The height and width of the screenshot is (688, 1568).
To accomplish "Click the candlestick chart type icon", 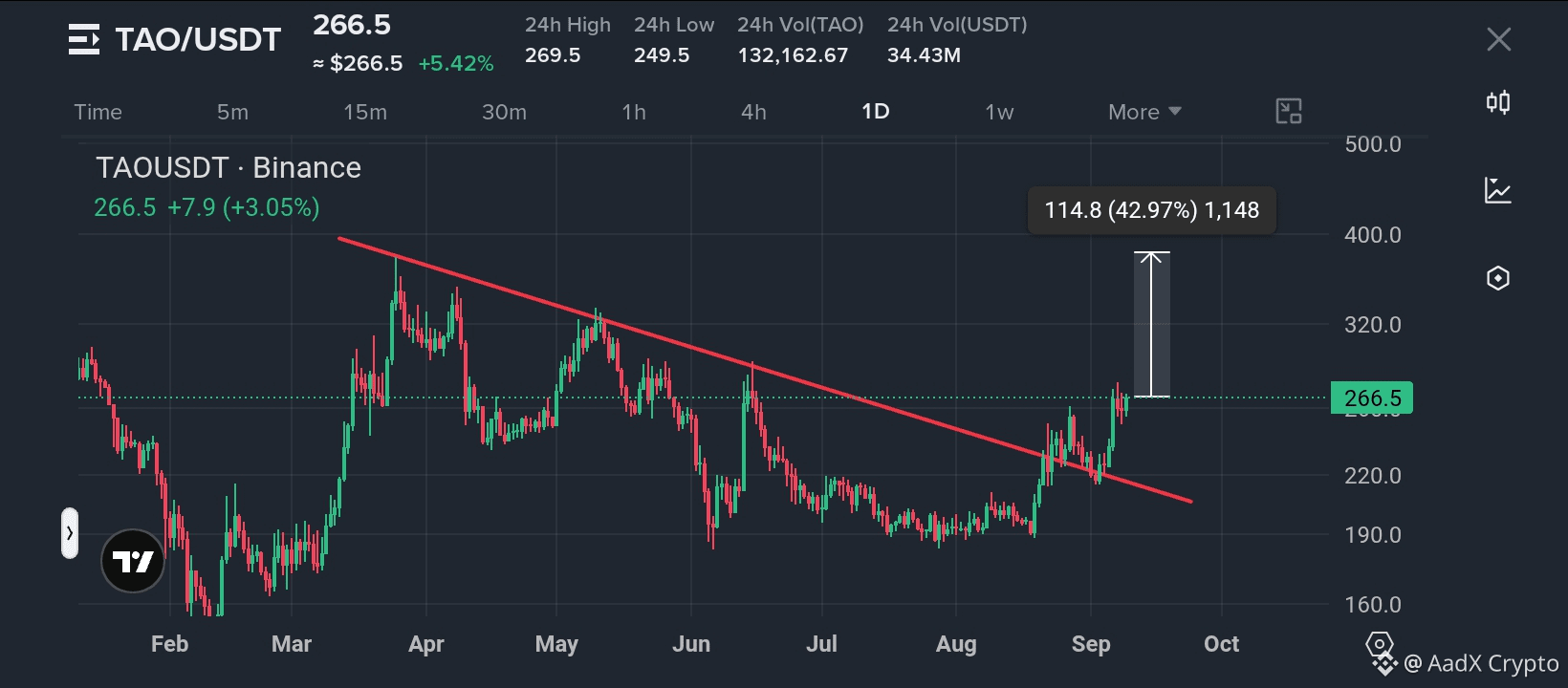I will pyautogui.click(x=1498, y=102).
